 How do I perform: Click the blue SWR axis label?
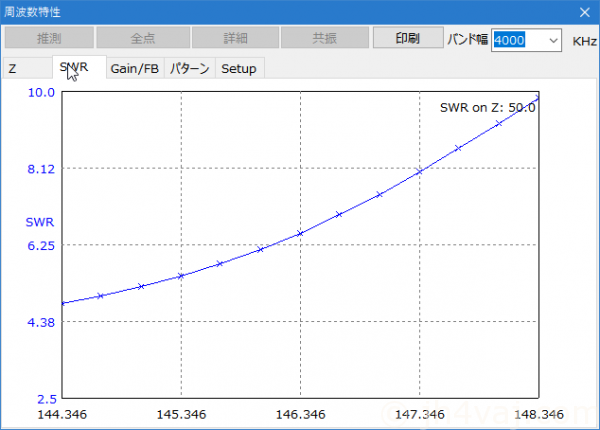pos(40,220)
